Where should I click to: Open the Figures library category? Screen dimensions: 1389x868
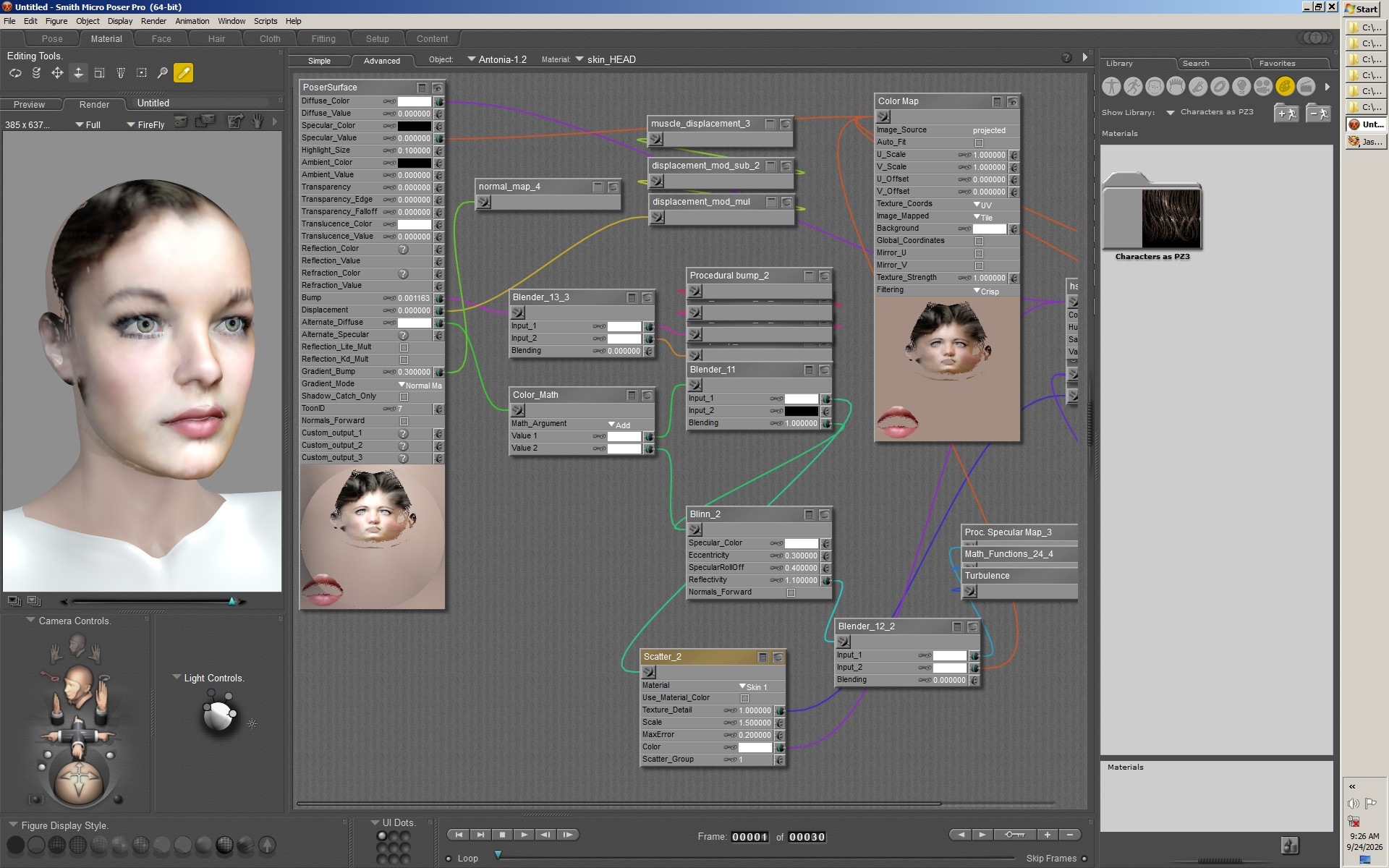[x=1111, y=87]
